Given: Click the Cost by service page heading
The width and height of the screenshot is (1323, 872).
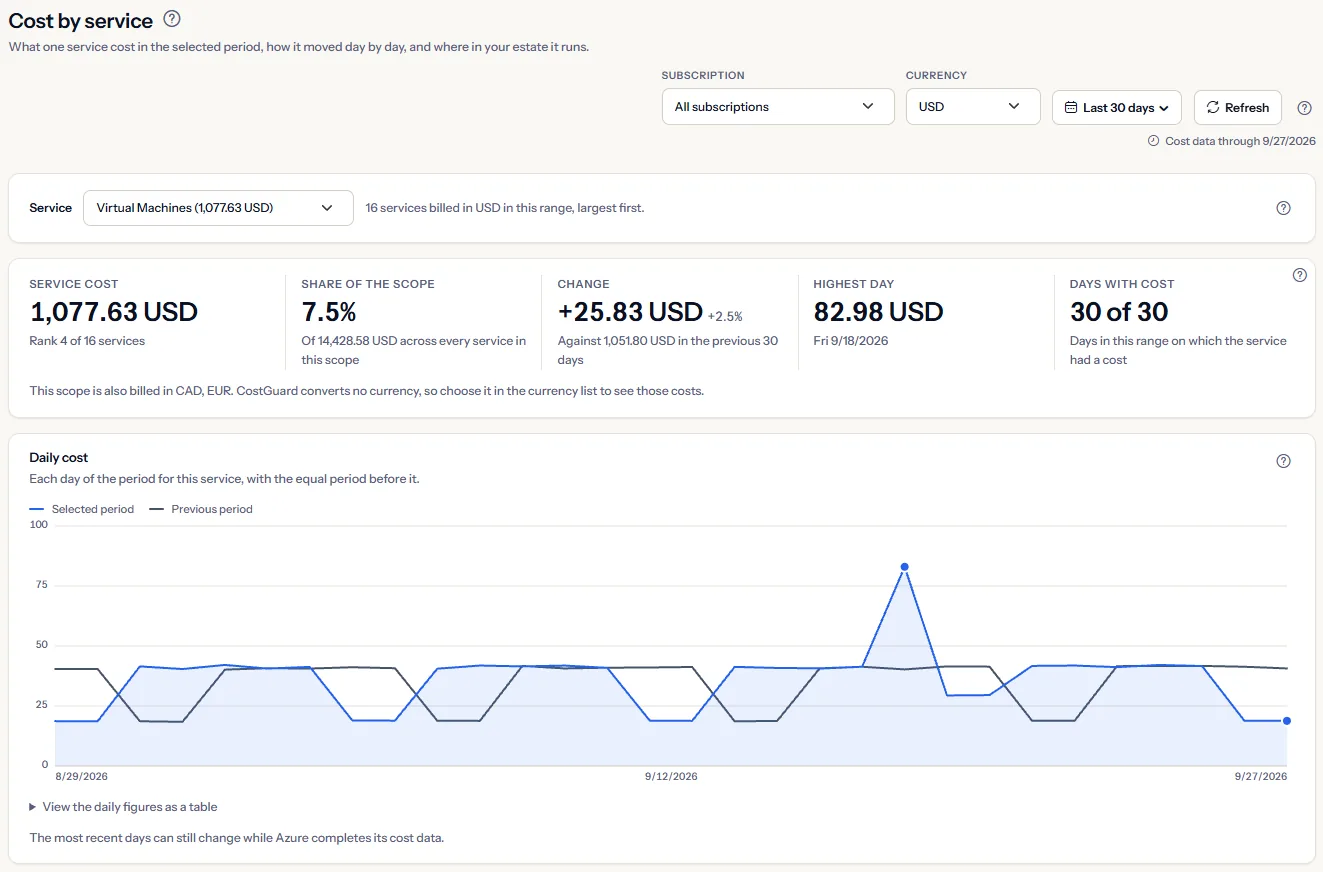Looking at the screenshot, I should pos(81,20).
